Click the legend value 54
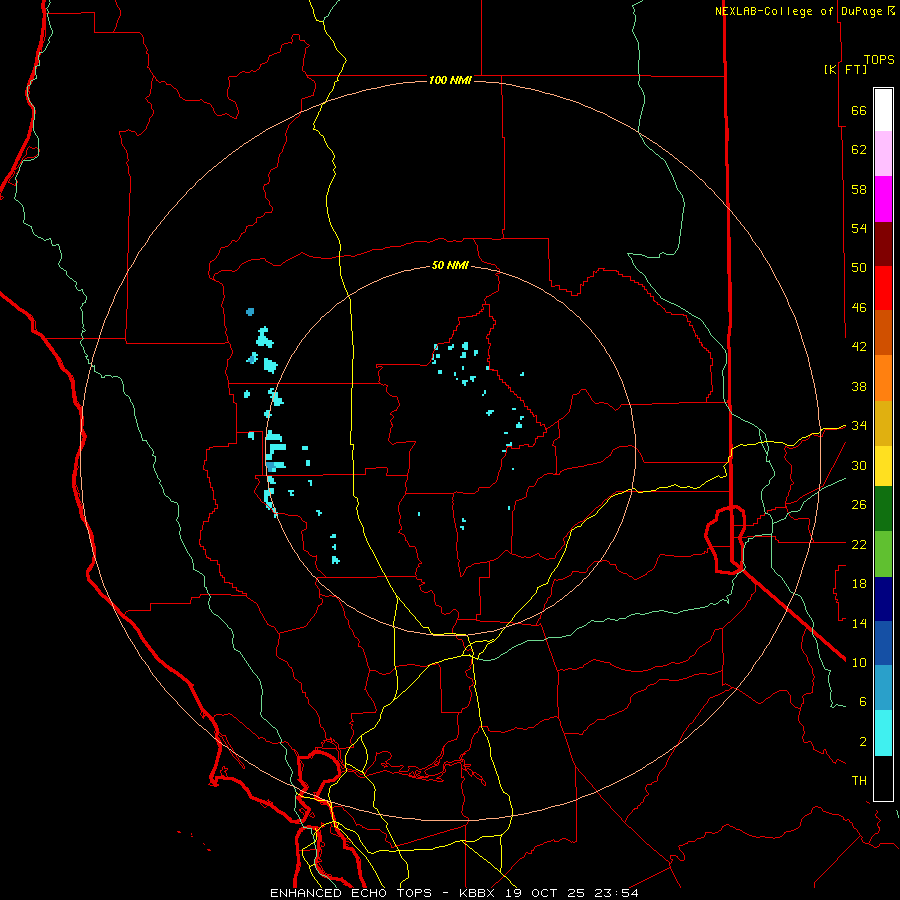900x900 pixels. 859,228
